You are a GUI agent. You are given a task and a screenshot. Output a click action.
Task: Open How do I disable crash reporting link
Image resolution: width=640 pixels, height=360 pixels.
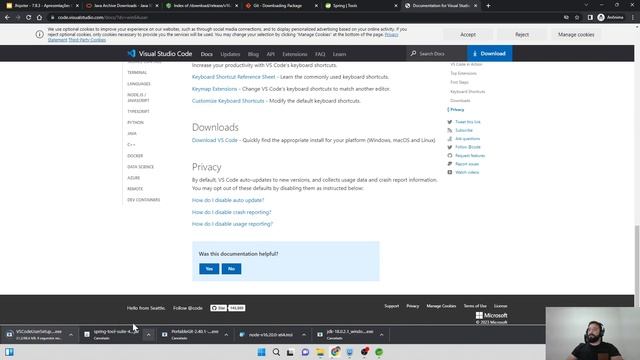(x=231, y=212)
